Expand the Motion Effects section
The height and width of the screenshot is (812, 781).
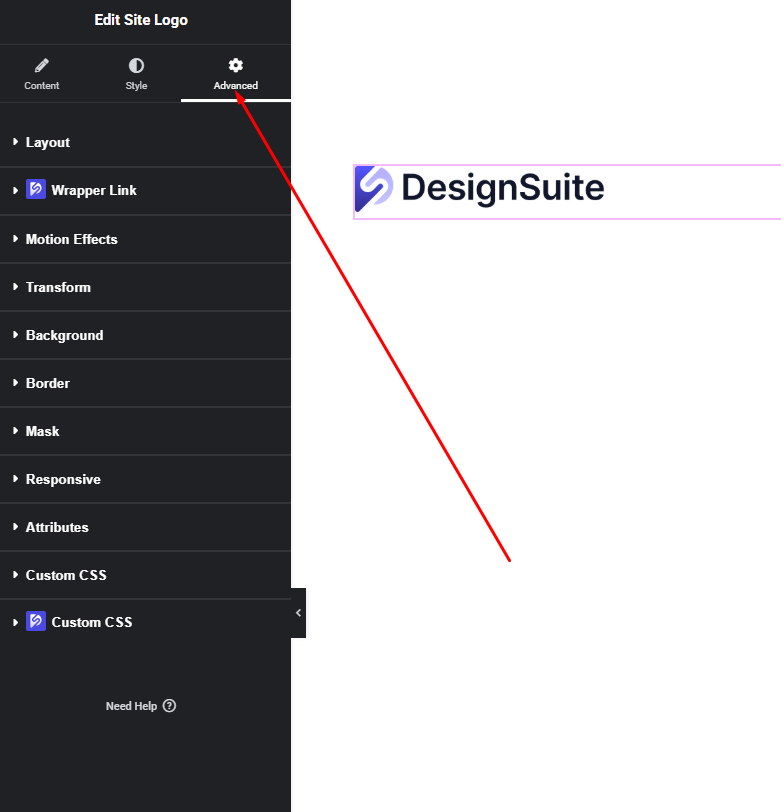point(71,239)
